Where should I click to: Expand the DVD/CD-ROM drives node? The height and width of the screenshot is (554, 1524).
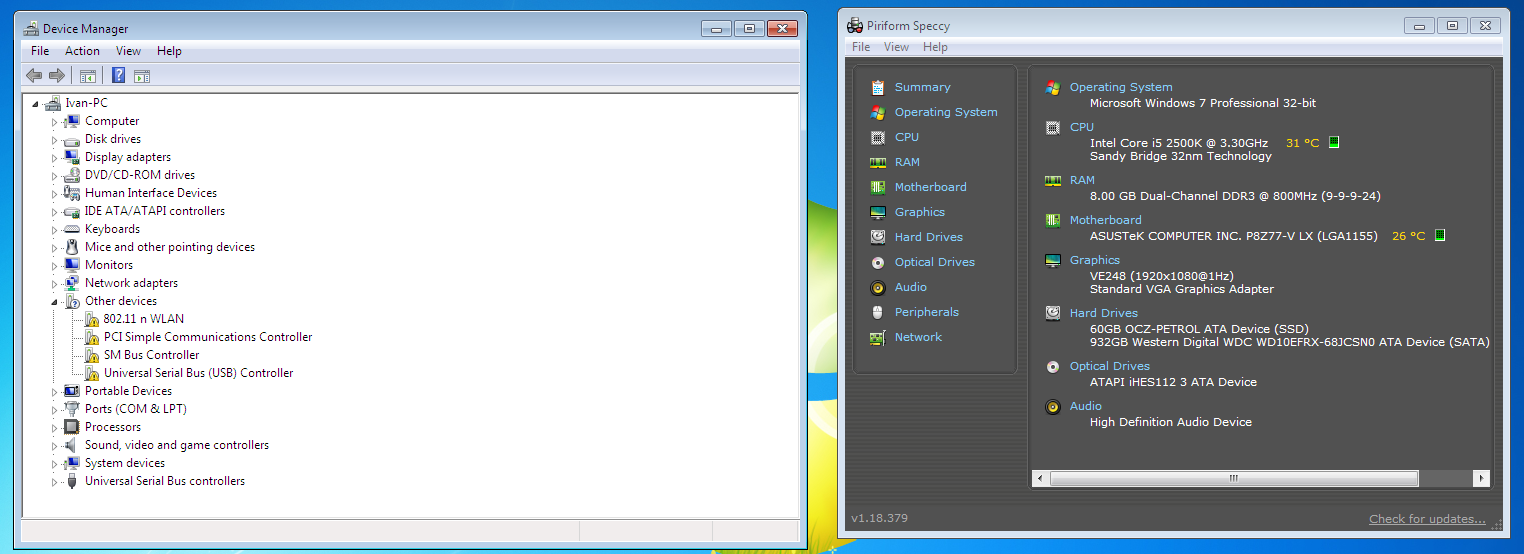(x=55, y=175)
